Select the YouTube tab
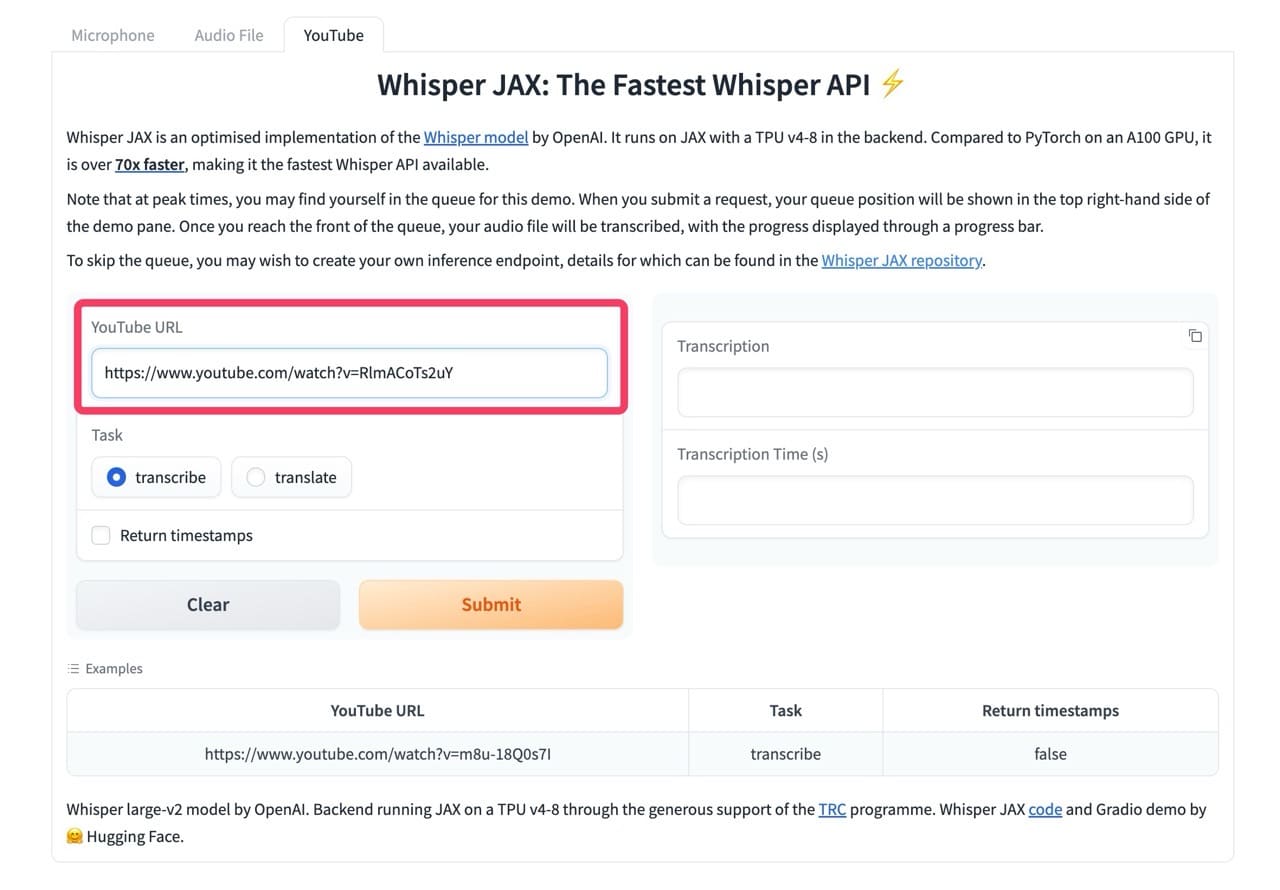 tap(334, 35)
